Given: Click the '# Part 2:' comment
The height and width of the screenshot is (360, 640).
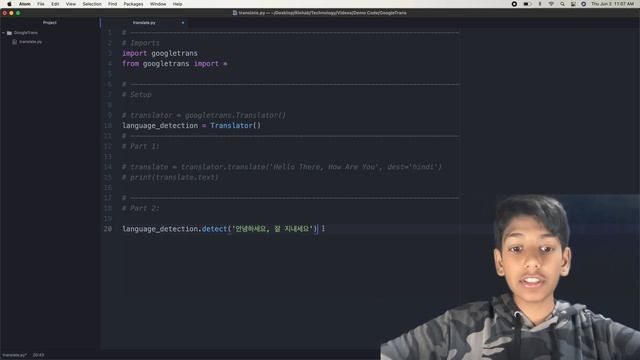Looking at the screenshot, I should 141,209.
